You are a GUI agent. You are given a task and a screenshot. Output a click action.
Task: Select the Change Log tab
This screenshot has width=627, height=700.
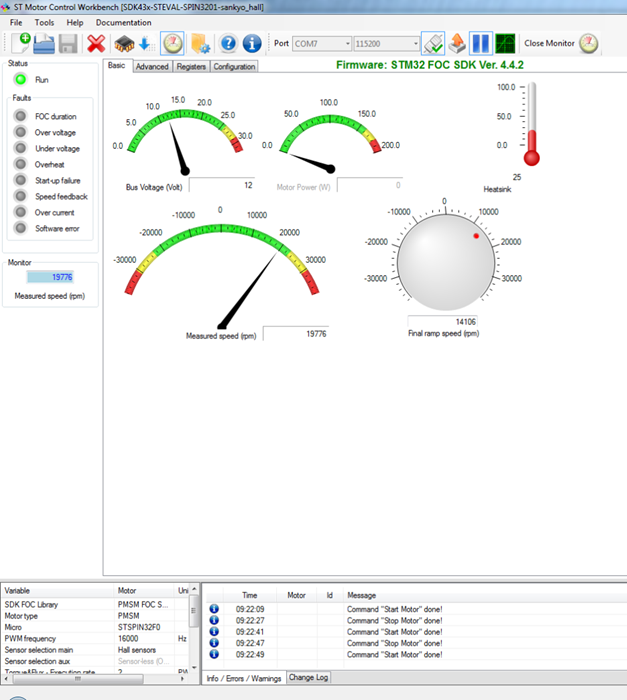pyautogui.click(x=309, y=677)
